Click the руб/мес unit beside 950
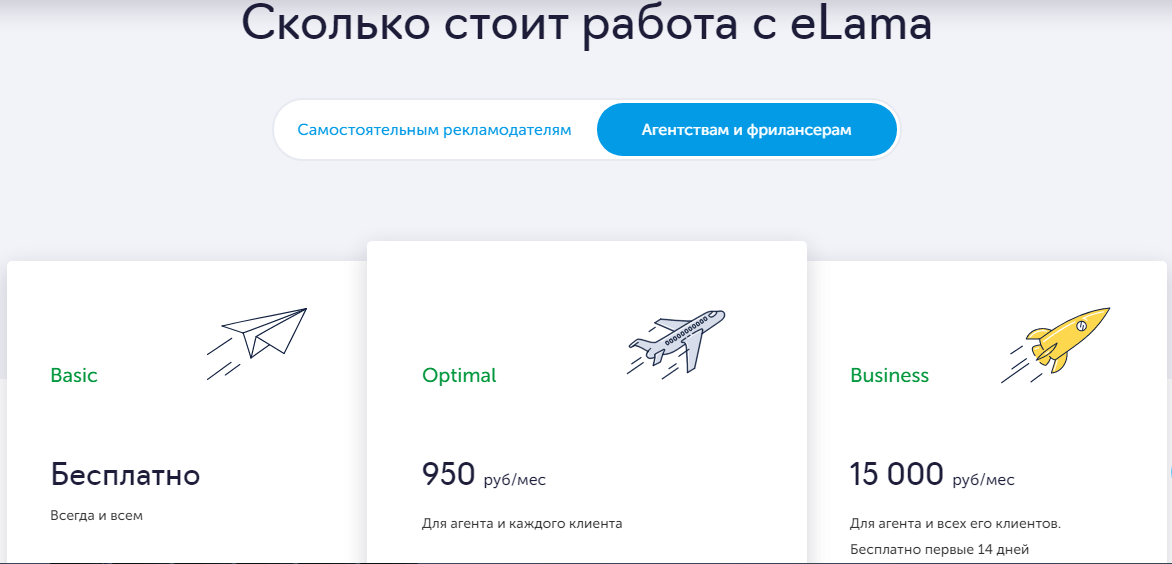The image size is (1172, 564). click(515, 480)
